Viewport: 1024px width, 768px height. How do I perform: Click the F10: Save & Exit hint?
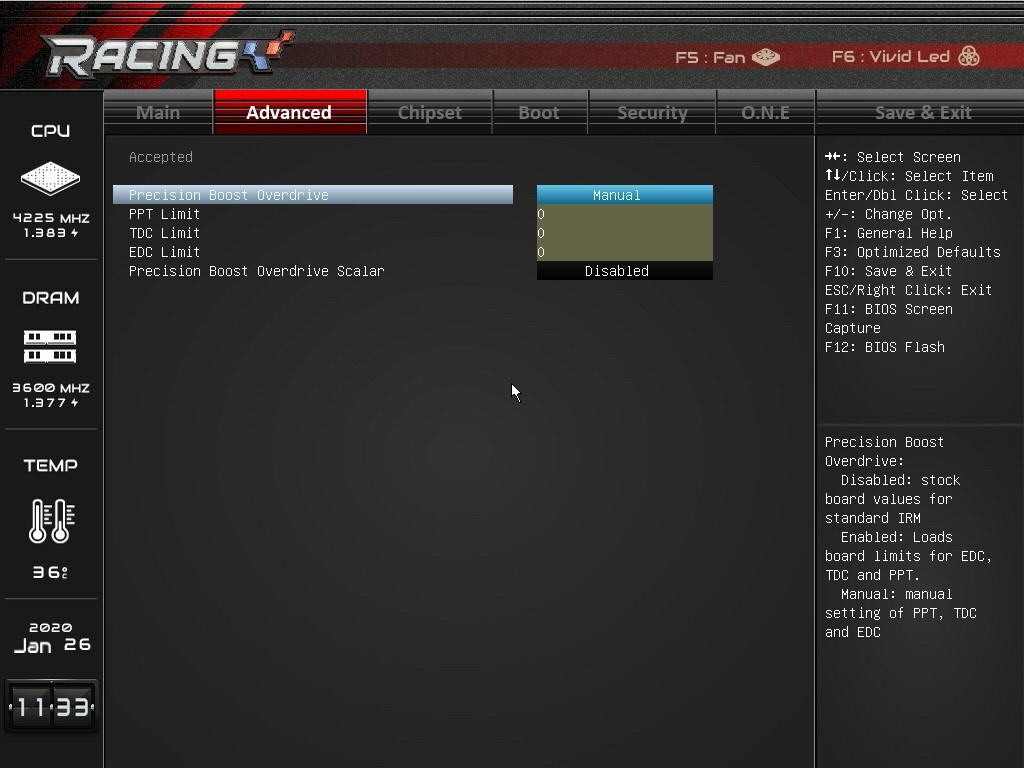click(x=888, y=271)
